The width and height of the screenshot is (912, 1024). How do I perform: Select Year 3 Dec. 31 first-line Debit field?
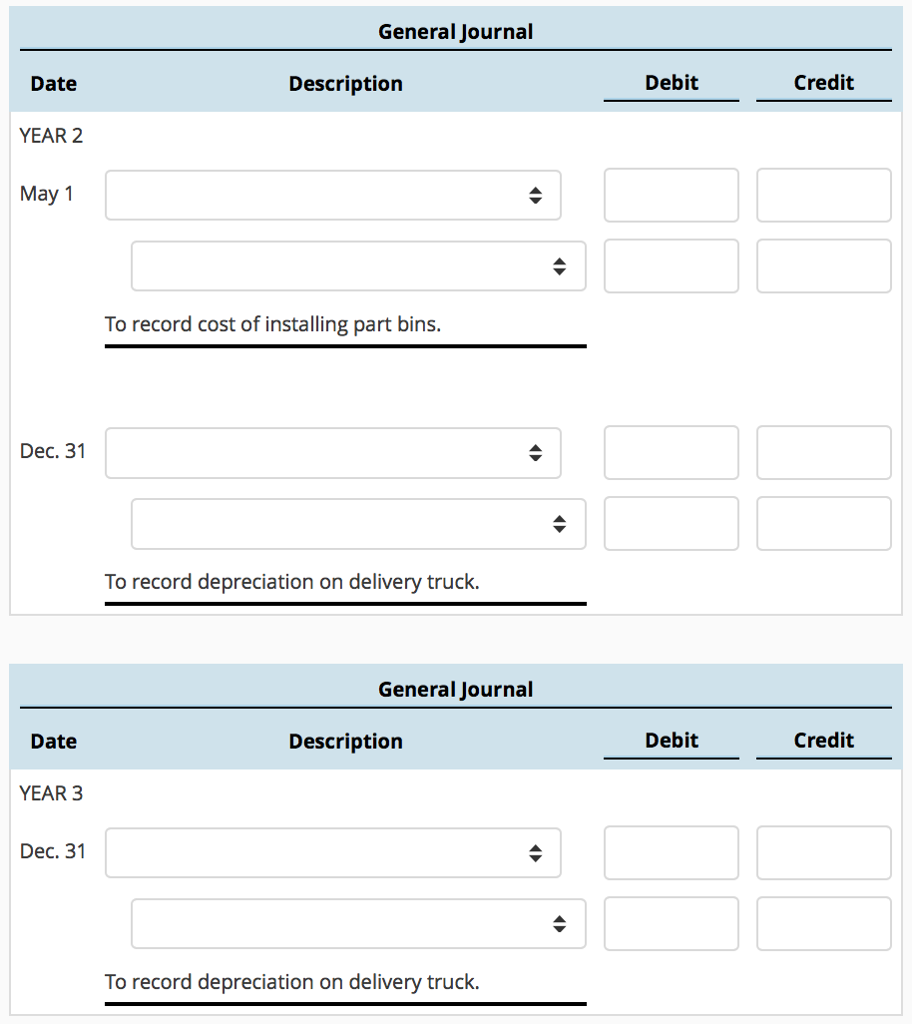pyautogui.click(x=671, y=853)
